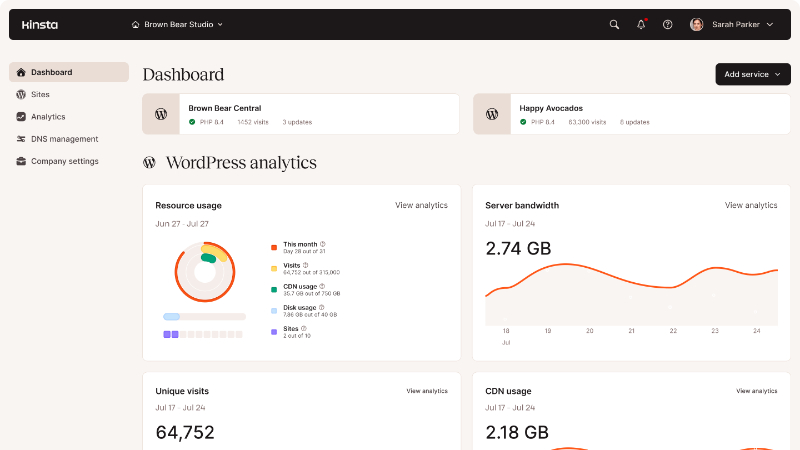Open the Add service dropdown button
This screenshot has width=800, height=450.
point(753,74)
